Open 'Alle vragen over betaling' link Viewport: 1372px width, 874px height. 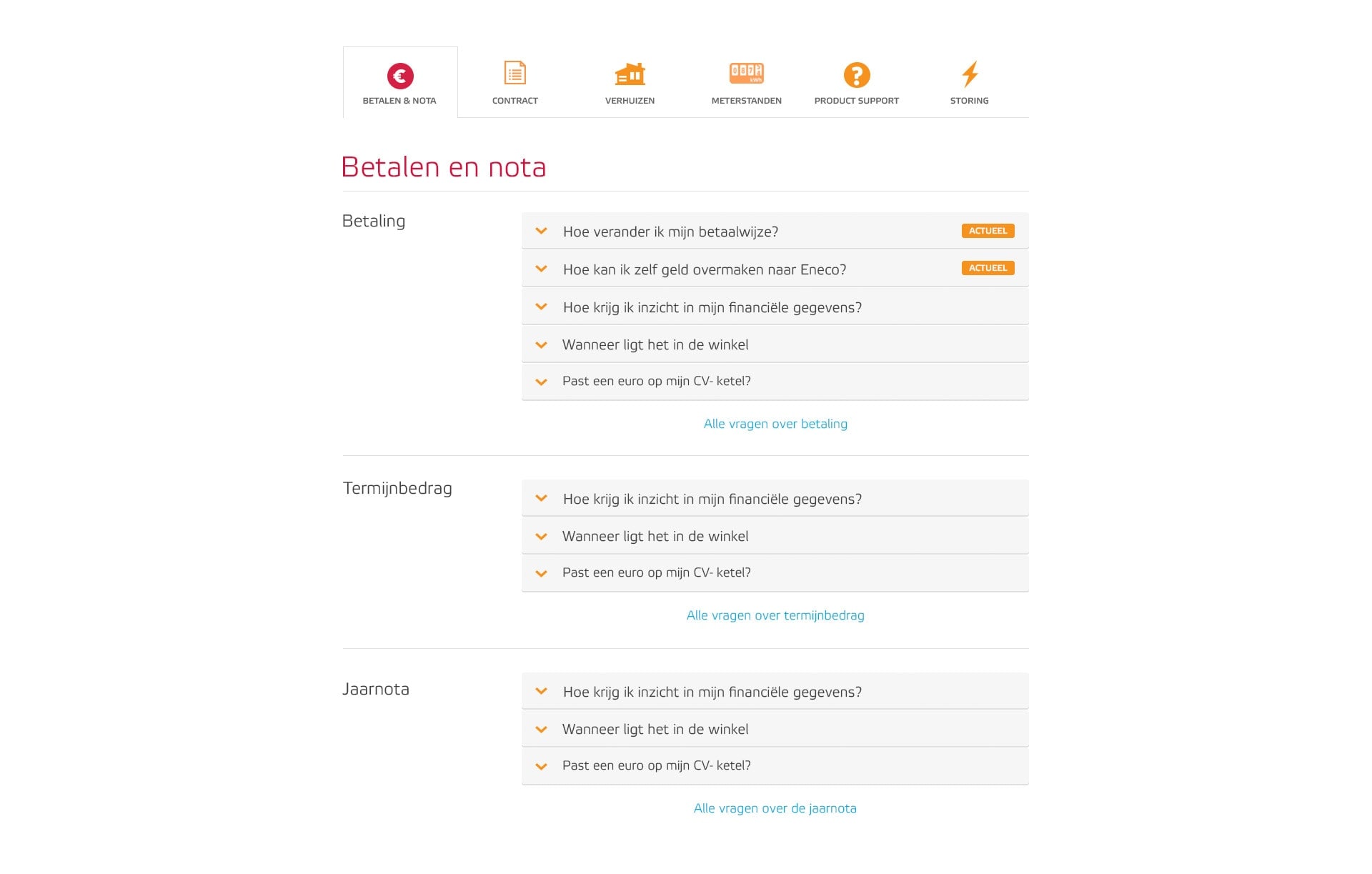(775, 423)
